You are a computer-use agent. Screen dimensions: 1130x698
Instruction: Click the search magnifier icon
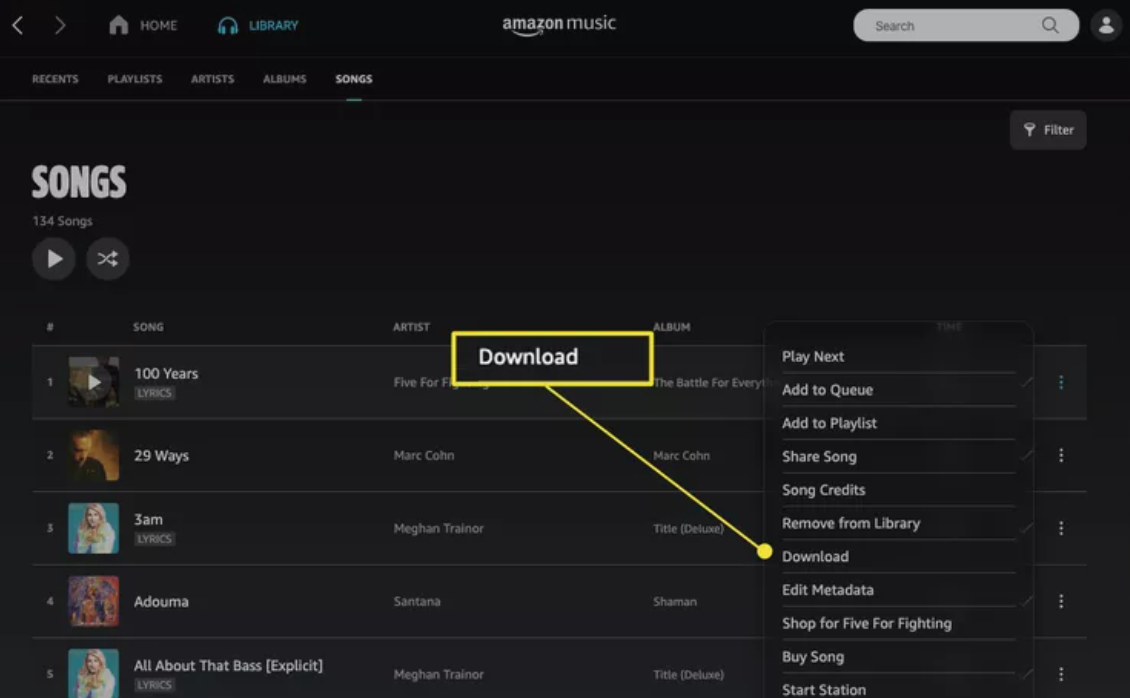pos(1049,25)
